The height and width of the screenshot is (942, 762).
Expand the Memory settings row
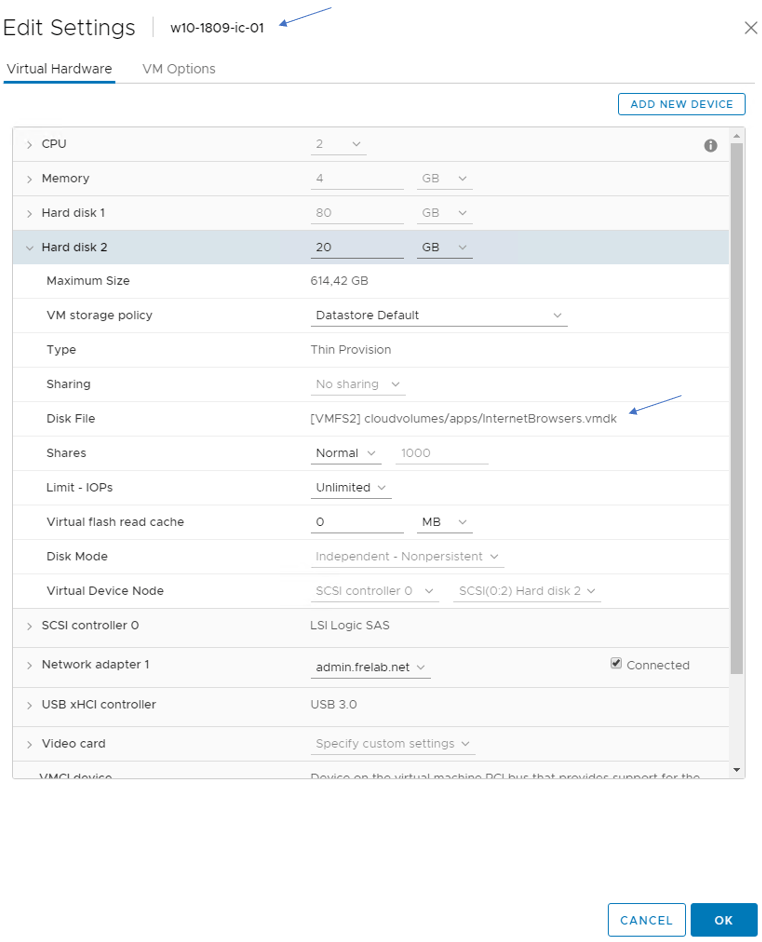(29, 179)
